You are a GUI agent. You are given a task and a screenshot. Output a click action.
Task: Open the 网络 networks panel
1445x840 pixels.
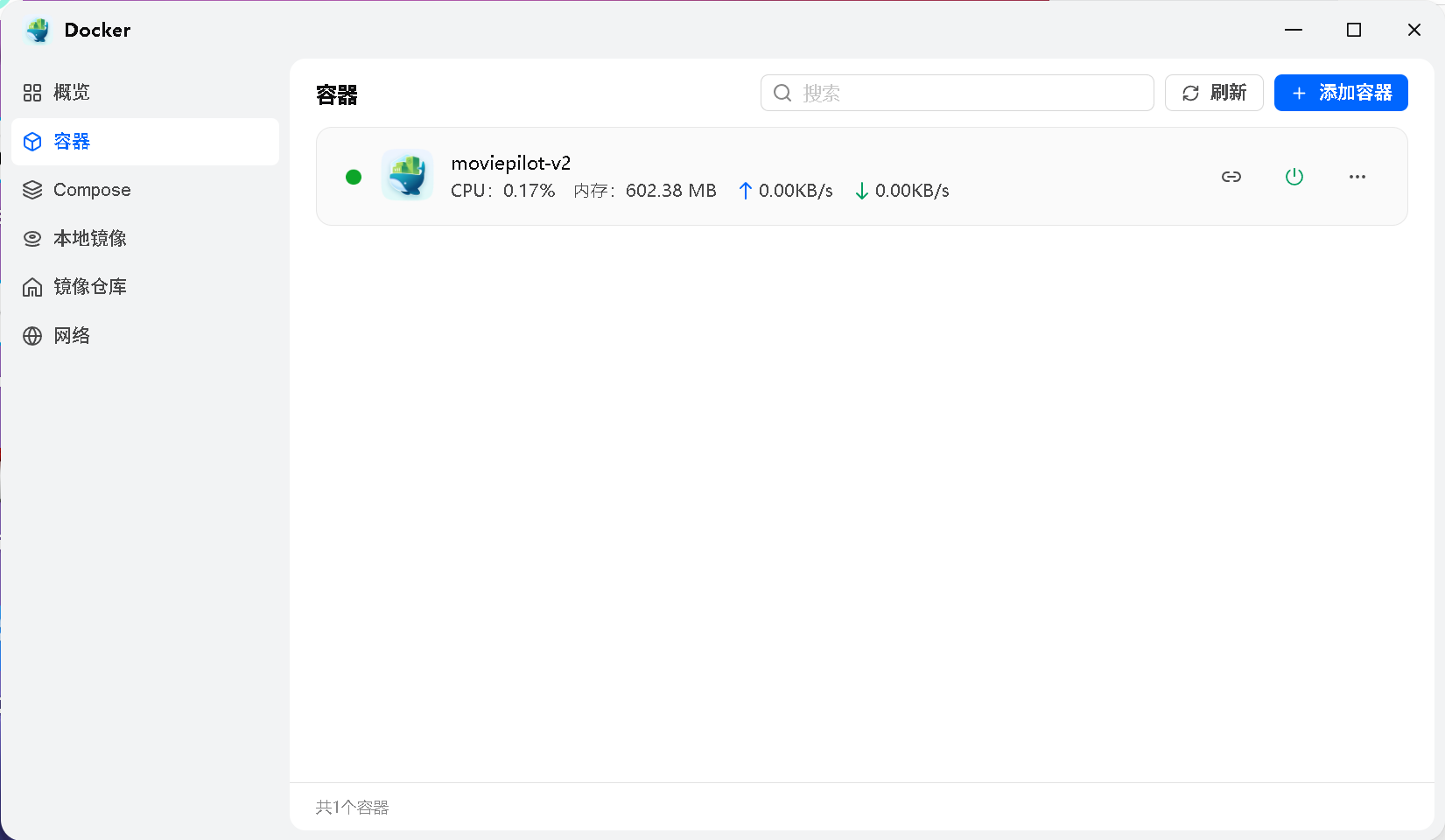(72, 335)
